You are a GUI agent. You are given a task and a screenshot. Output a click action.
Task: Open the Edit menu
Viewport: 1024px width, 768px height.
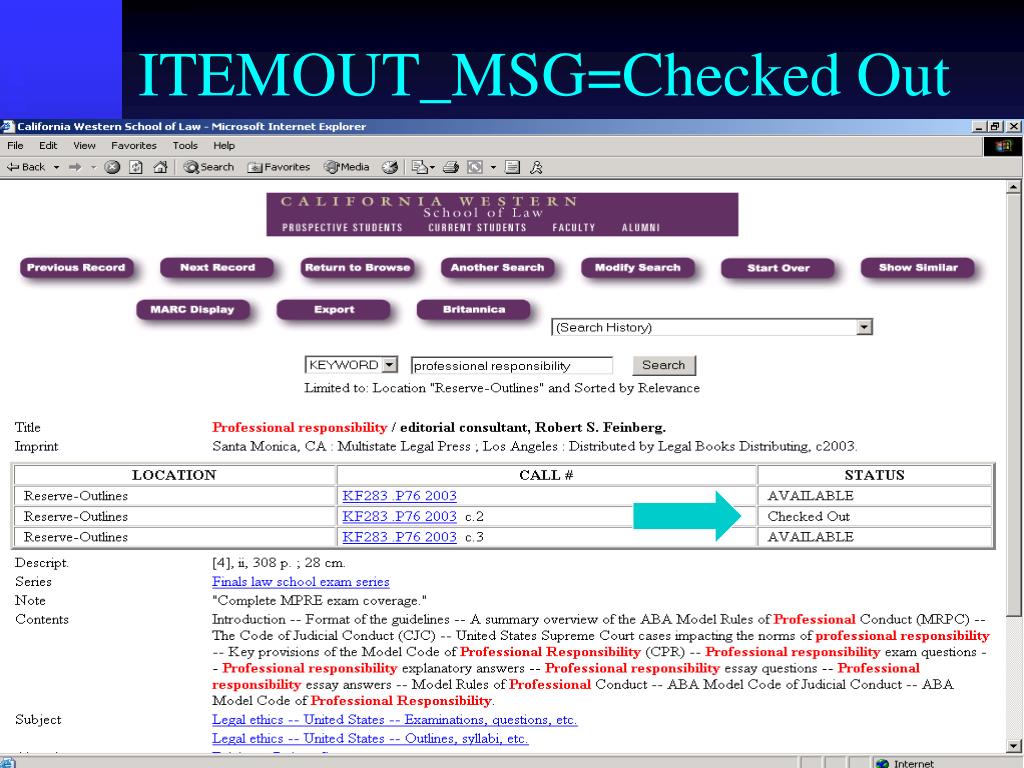[48, 146]
